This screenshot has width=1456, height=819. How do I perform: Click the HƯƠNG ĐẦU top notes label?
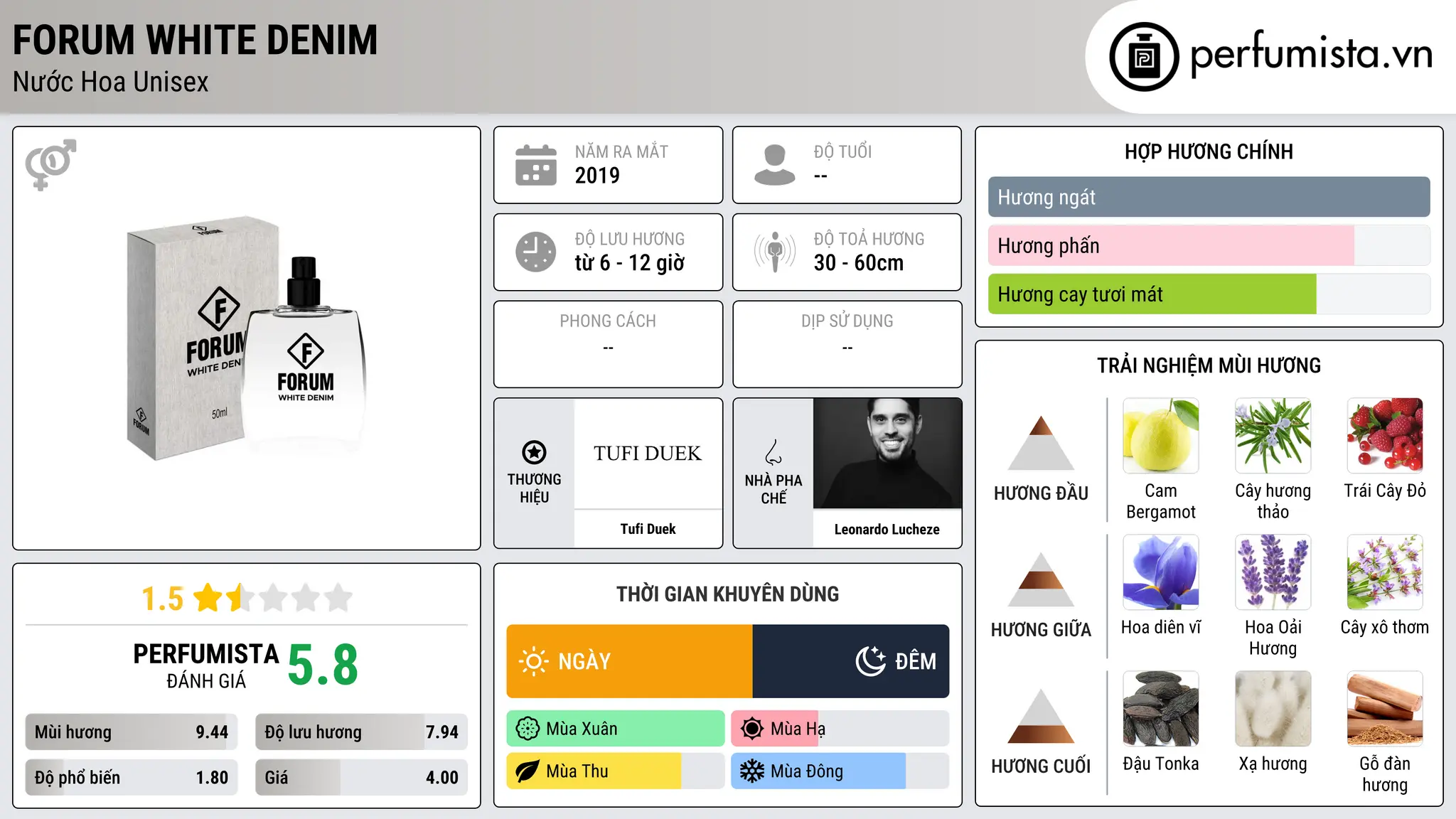click(x=1041, y=493)
